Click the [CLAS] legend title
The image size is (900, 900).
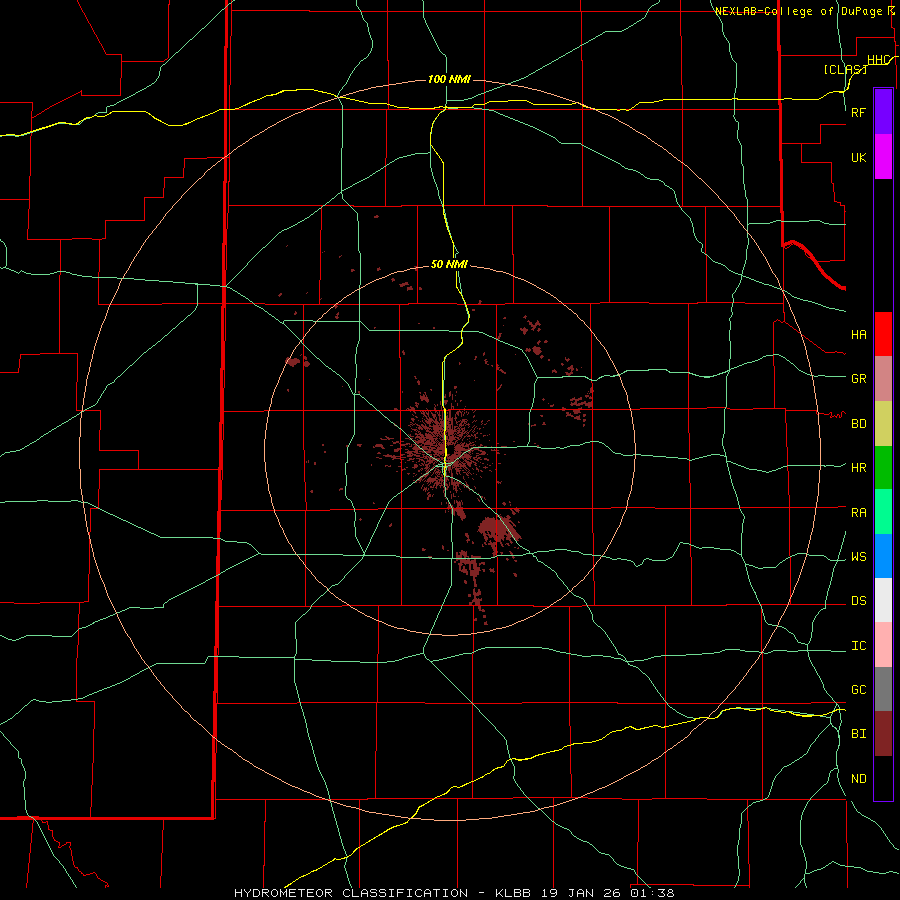click(x=845, y=69)
